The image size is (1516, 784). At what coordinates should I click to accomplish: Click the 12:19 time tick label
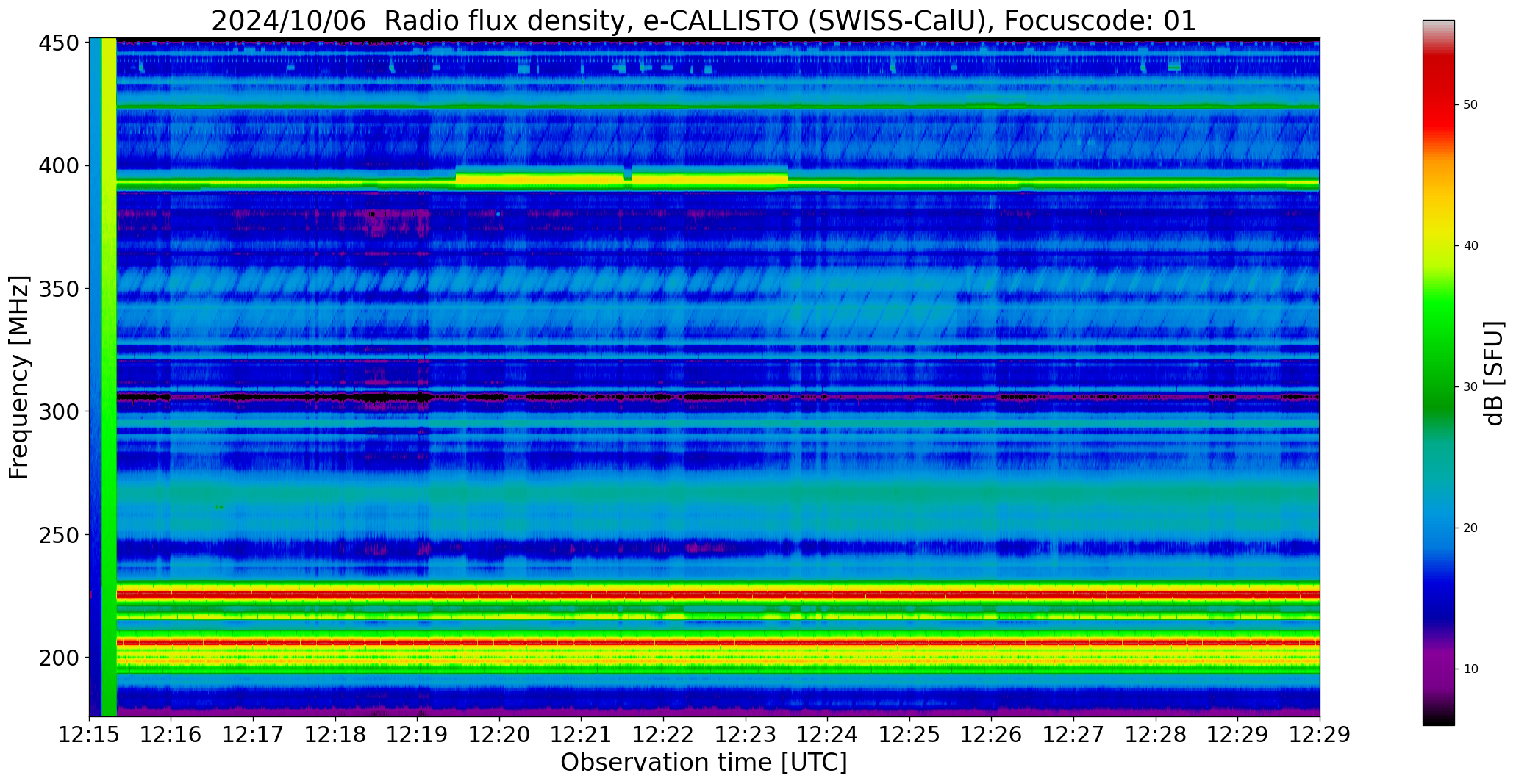pyautogui.click(x=417, y=734)
